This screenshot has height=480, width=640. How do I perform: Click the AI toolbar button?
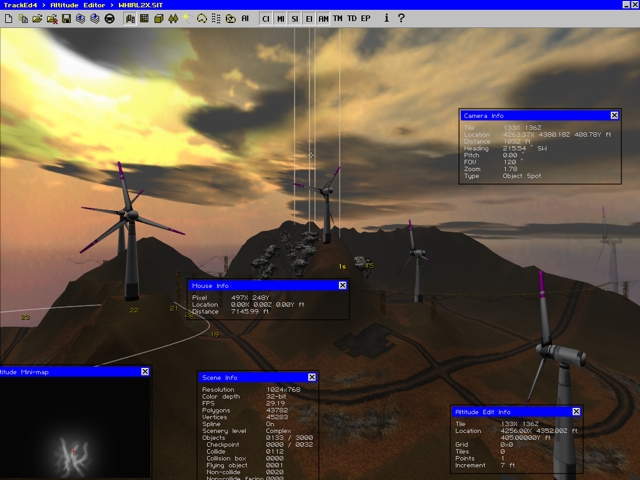click(245, 18)
